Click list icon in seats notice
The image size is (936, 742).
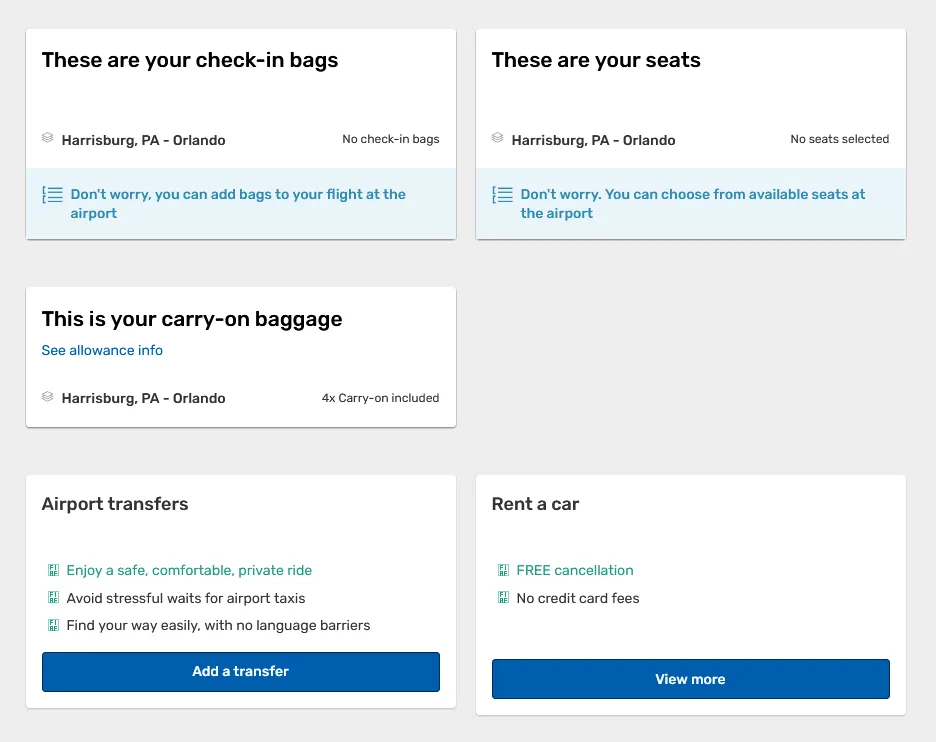point(503,195)
